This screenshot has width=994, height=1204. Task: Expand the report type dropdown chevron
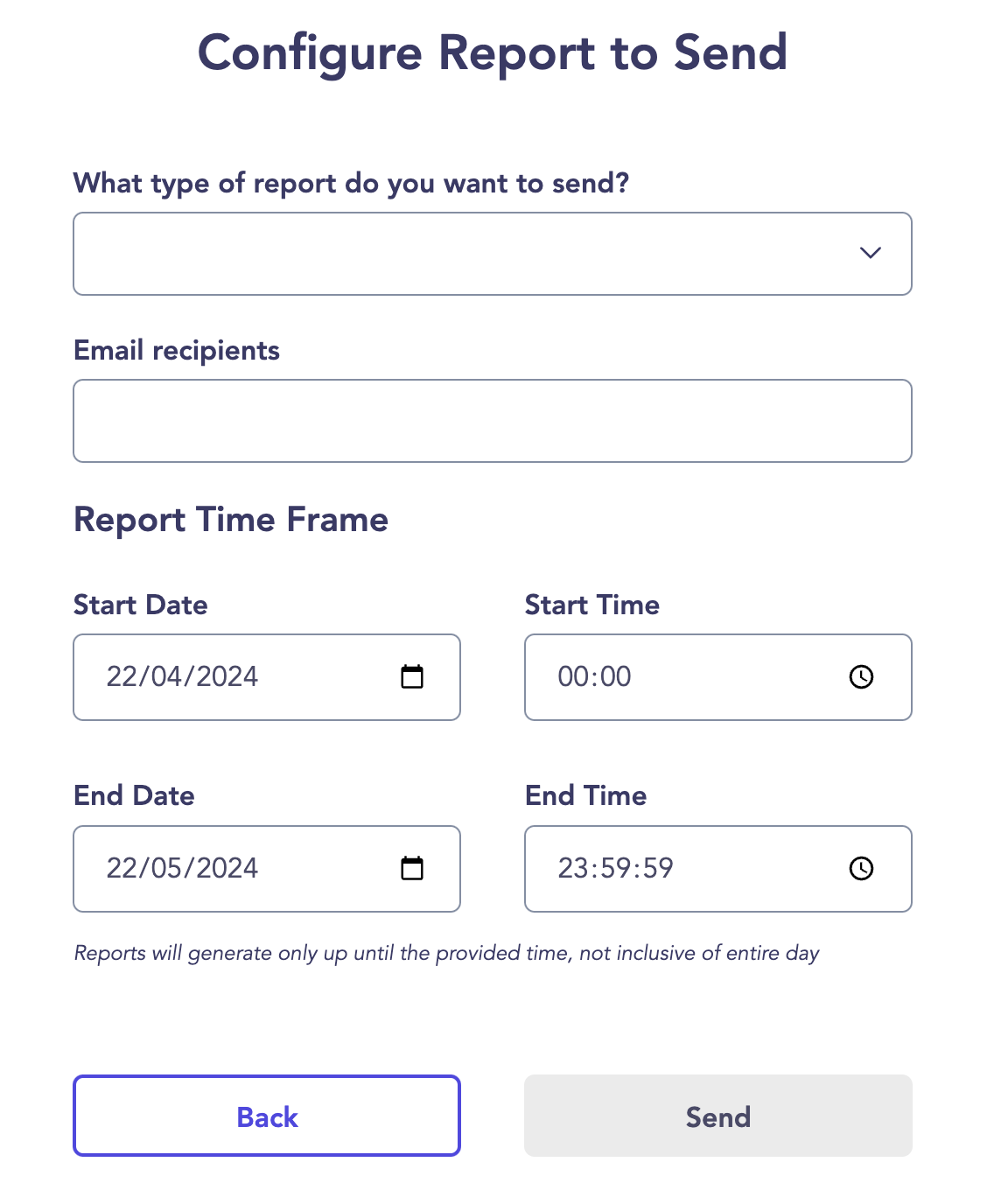point(870,253)
